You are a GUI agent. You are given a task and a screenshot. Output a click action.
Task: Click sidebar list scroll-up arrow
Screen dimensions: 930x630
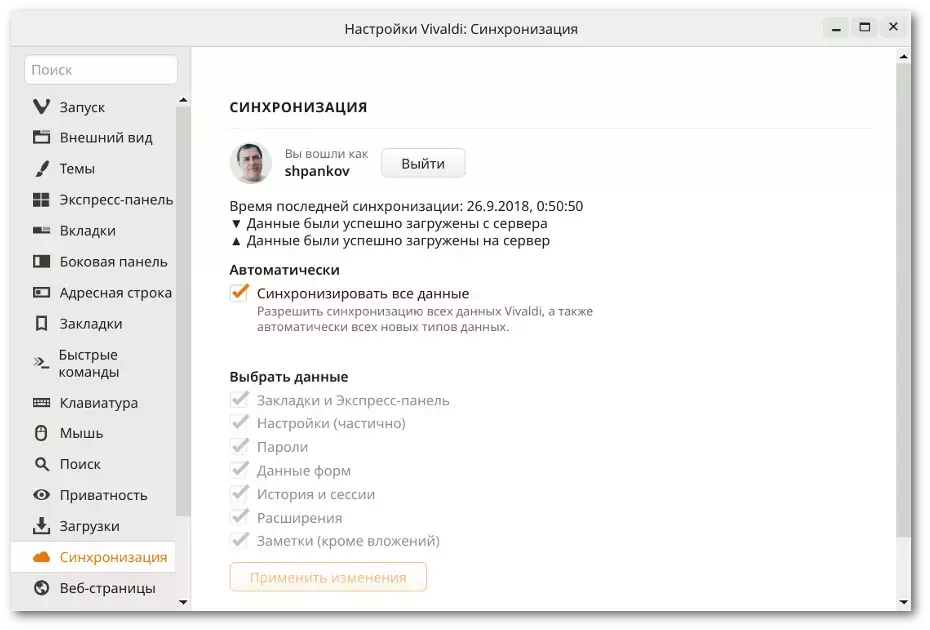click(x=183, y=100)
